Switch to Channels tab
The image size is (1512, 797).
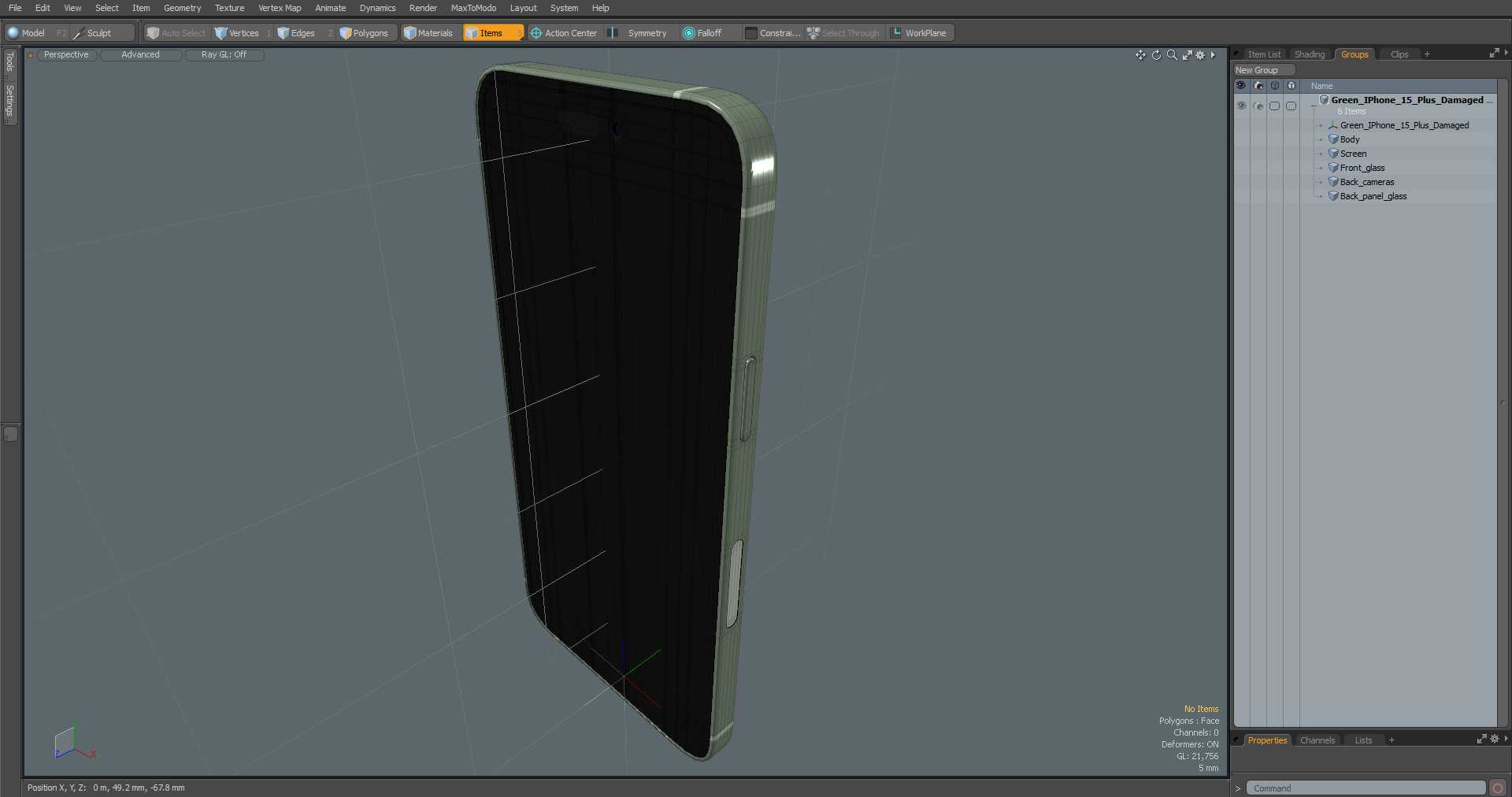pos(1317,740)
